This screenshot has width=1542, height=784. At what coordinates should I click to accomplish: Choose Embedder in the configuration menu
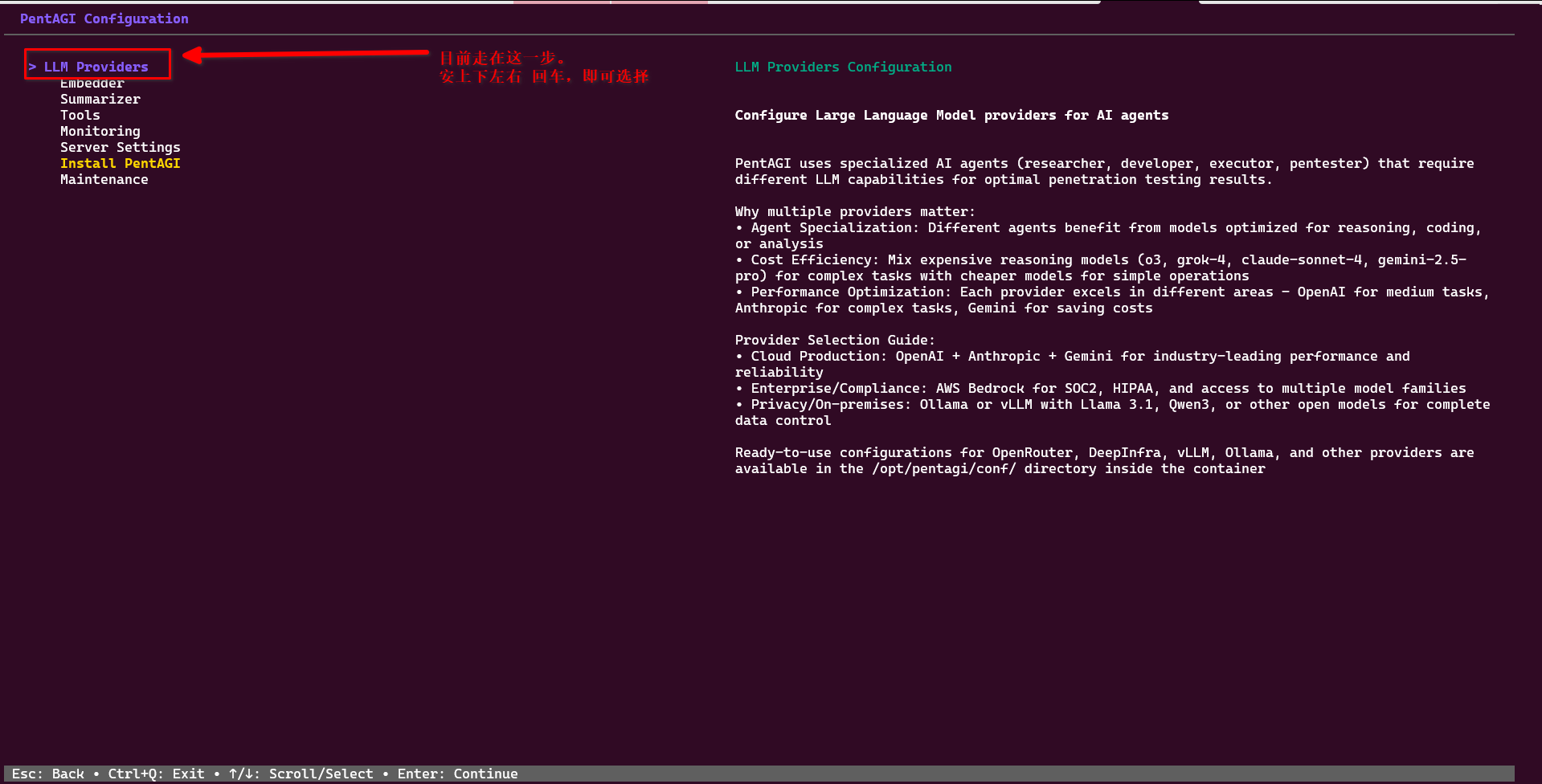92,84
